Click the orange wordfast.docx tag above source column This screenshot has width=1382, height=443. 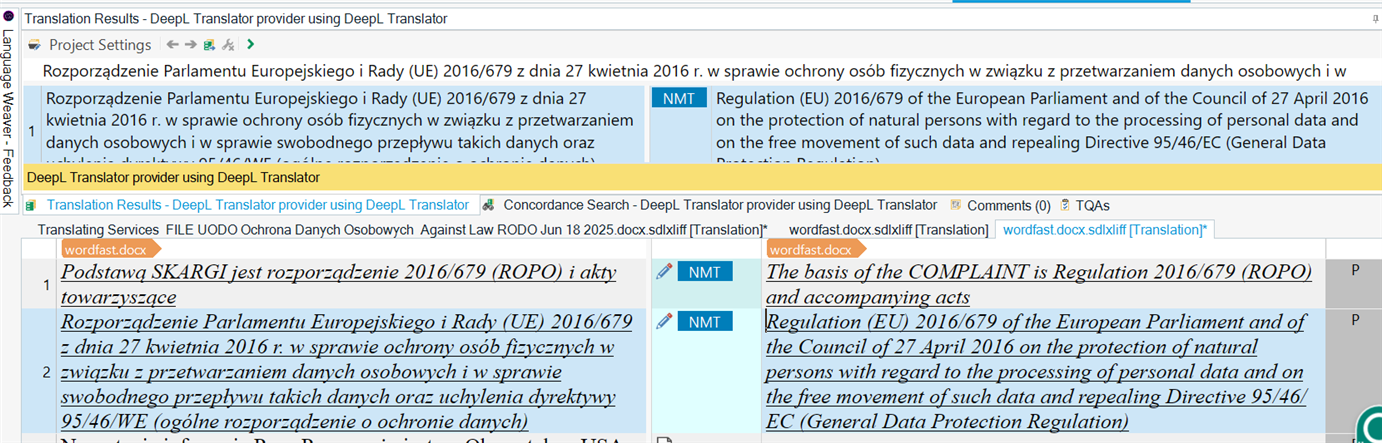pos(103,250)
